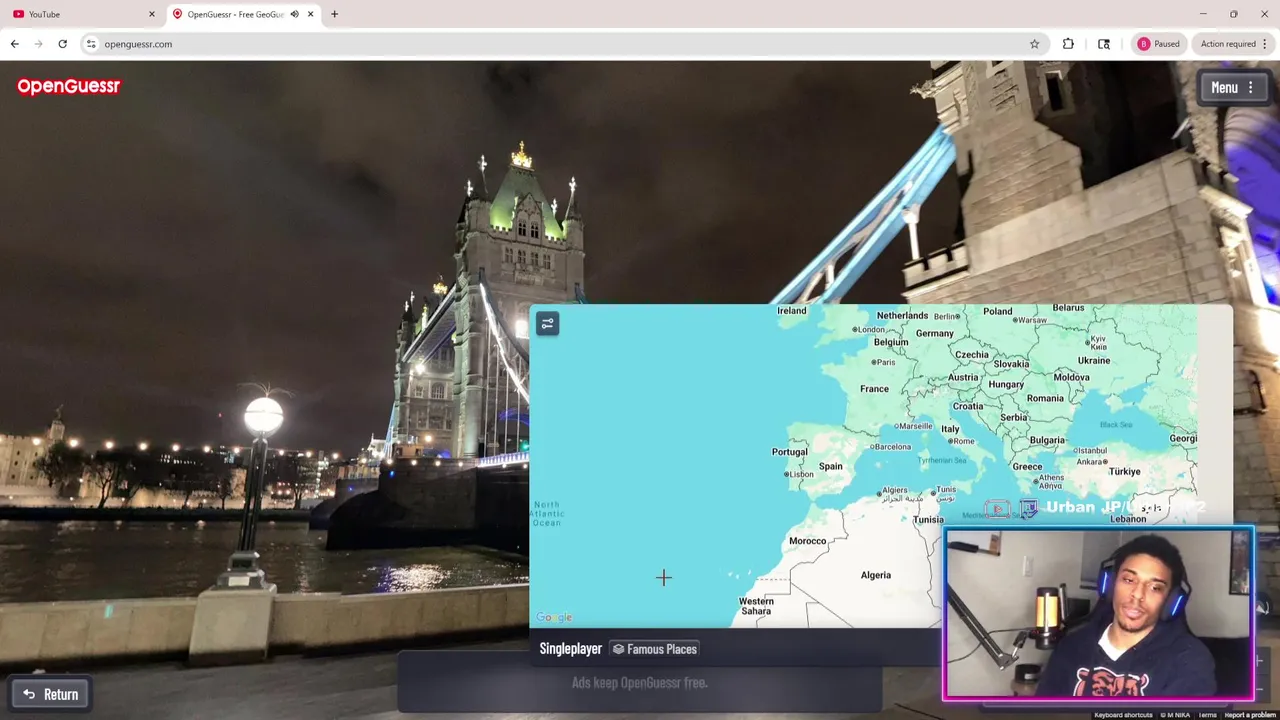
Task: Minimize the Chrome window
Action: (x=1203, y=14)
